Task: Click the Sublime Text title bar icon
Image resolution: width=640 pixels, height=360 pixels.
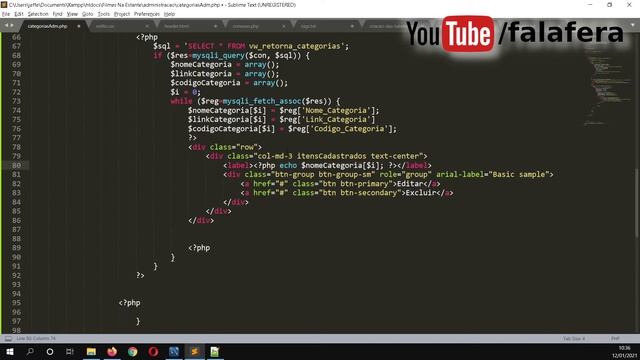Action: point(4,4)
